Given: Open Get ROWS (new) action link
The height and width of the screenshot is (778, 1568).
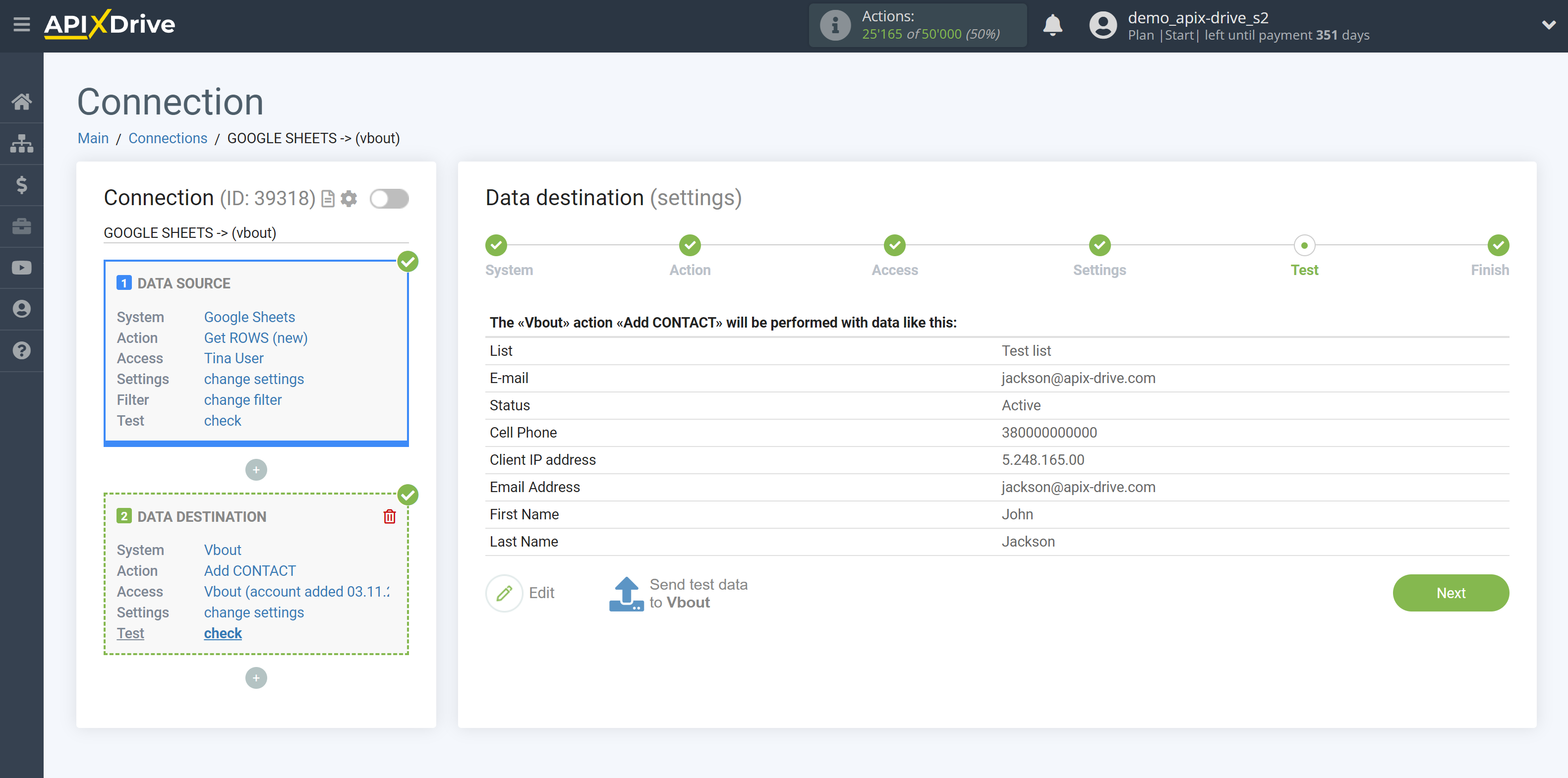Looking at the screenshot, I should click(x=256, y=337).
